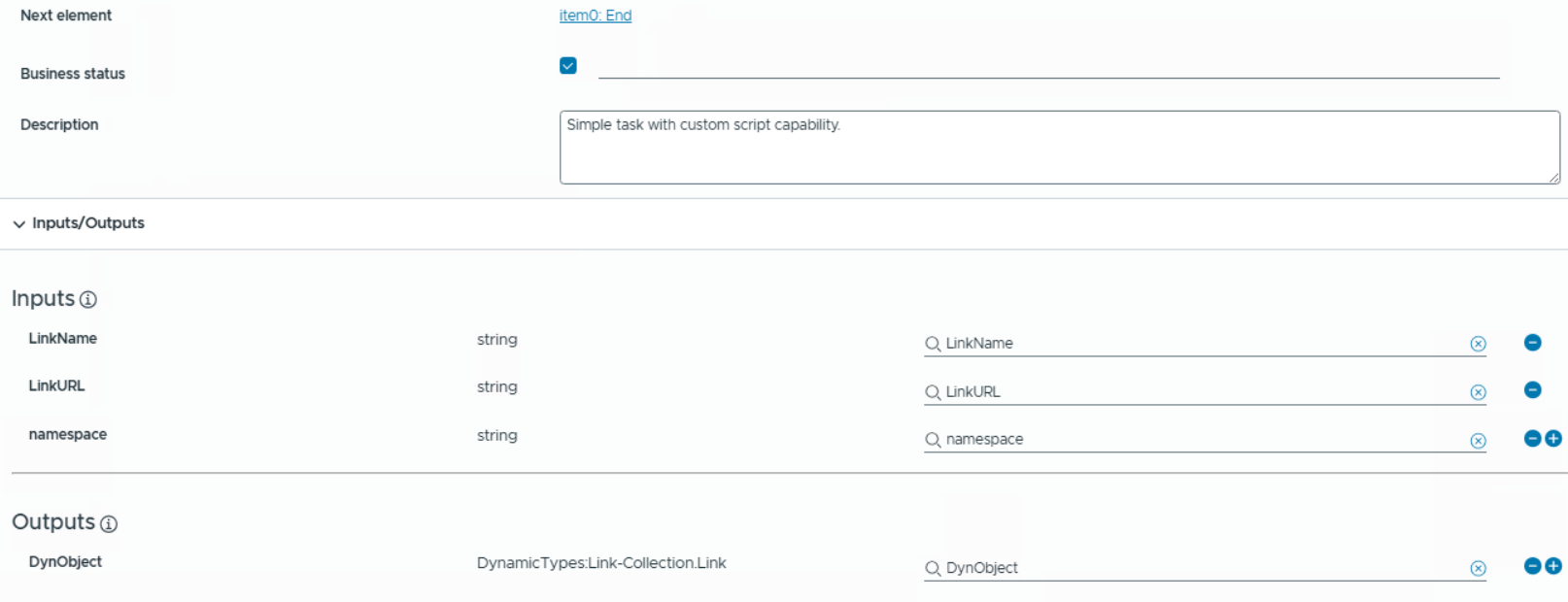
Task: Click the namespace variable search field
Action: (x=1203, y=440)
